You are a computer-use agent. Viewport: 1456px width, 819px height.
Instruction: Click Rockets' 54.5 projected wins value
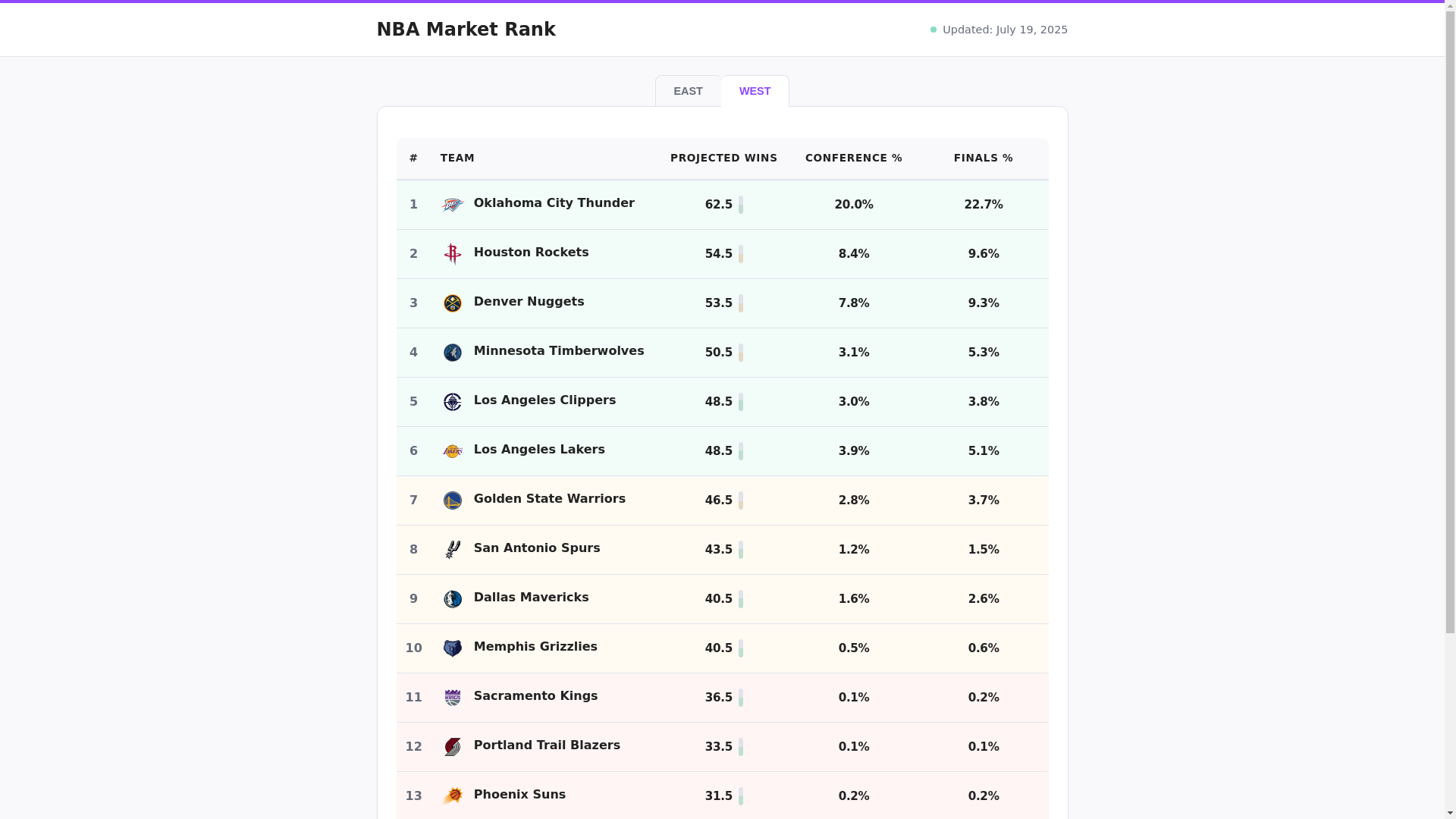(718, 254)
